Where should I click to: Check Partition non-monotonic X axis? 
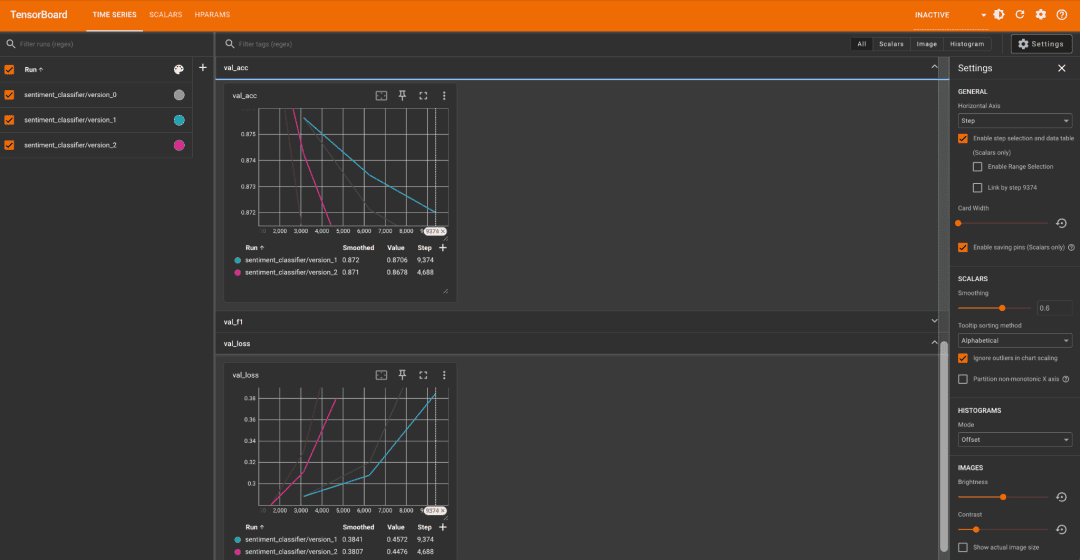(x=963, y=380)
